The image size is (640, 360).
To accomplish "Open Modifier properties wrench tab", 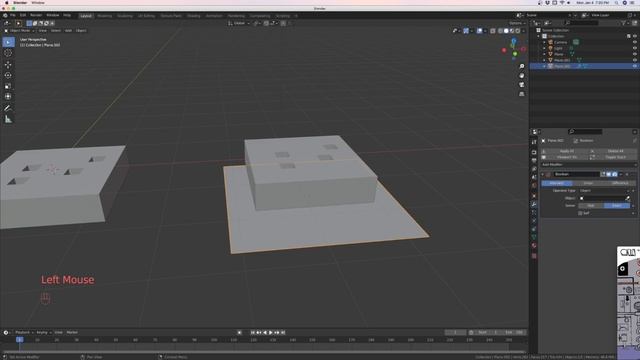I will (534, 204).
